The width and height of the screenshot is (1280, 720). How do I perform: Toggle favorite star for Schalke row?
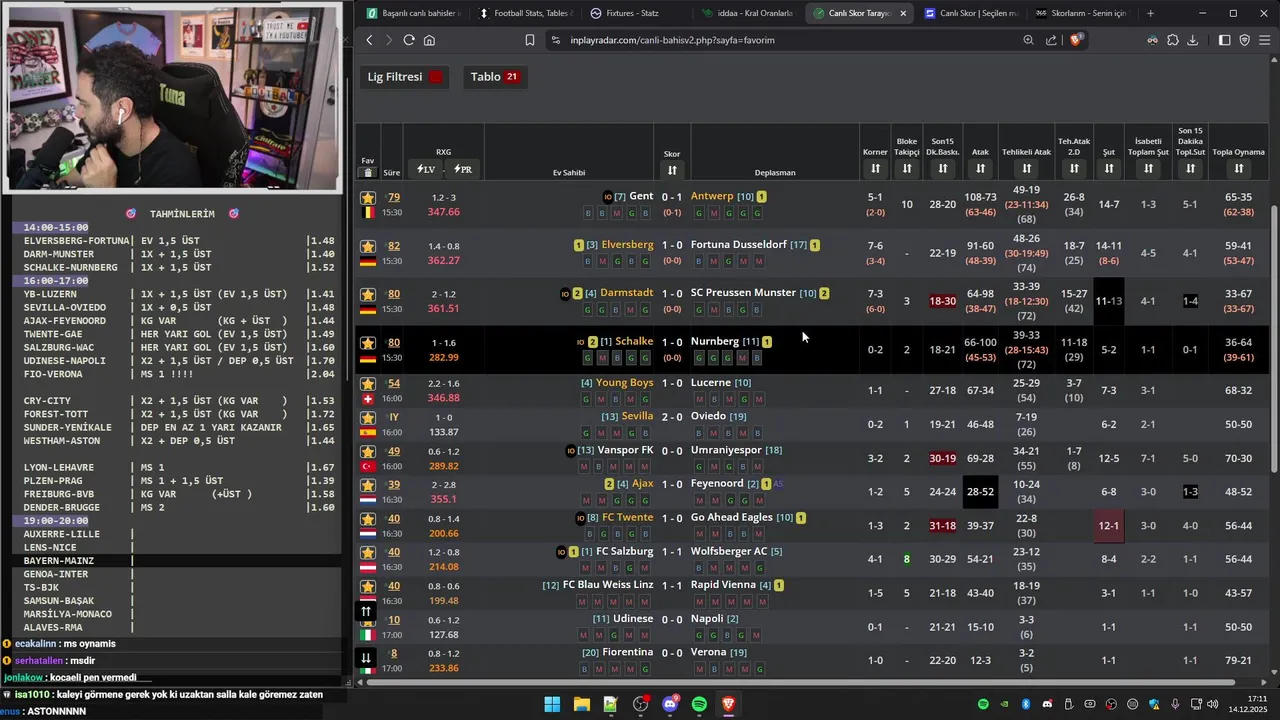(x=368, y=343)
